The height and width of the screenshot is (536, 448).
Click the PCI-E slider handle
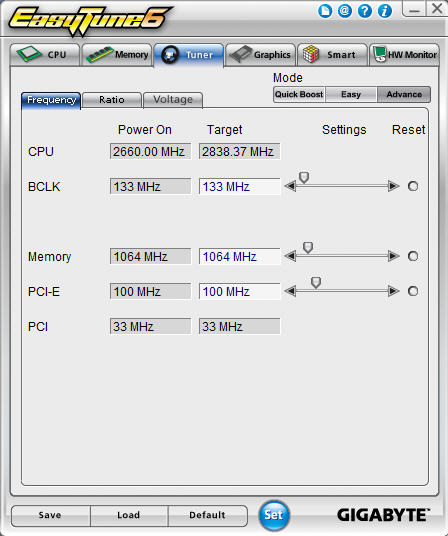pyautogui.click(x=316, y=282)
